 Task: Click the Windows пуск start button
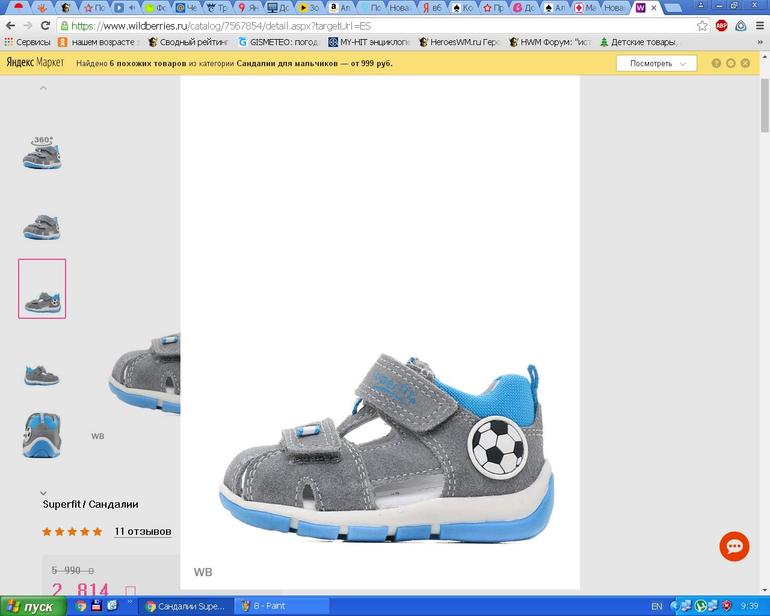tap(33, 606)
